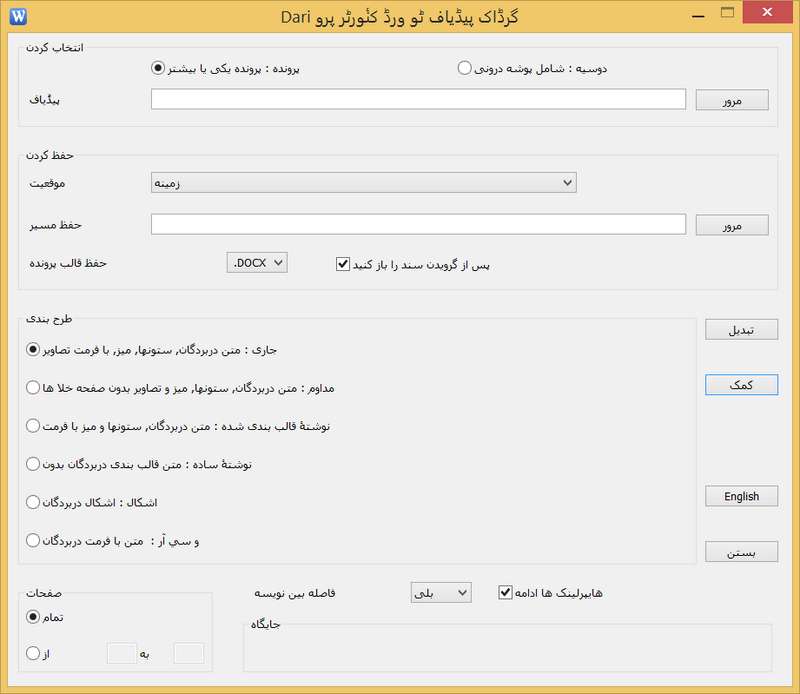
Task: Toggle the open document after conversion checkbox
Action: tap(342, 265)
